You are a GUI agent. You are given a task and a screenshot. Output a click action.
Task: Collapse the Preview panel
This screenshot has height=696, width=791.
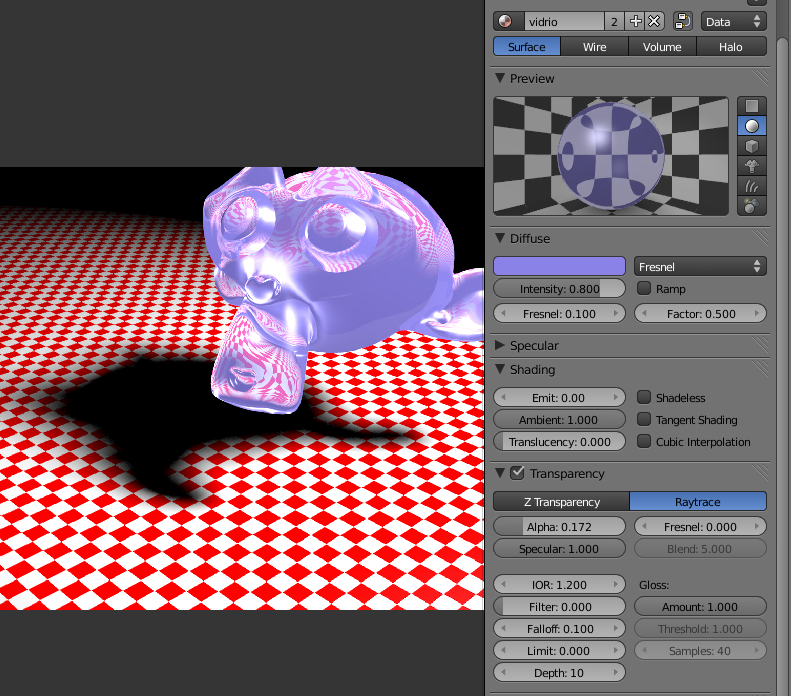tap(500, 78)
